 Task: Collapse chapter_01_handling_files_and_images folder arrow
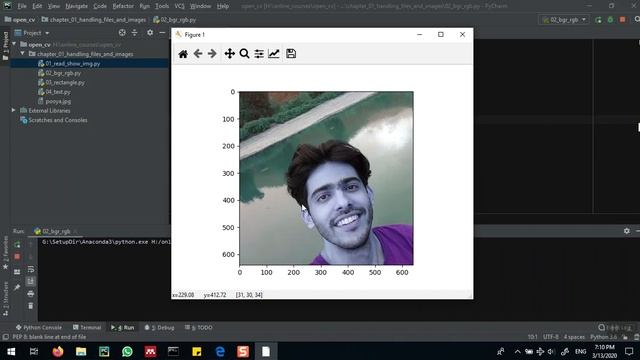(x=22, y=54)
